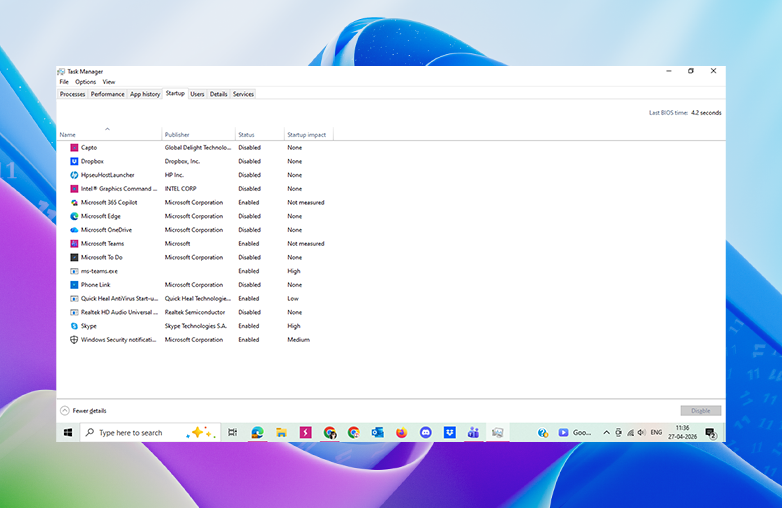
Task: Click 'Last BIOS time: 4.2 seconds' text
Action: pyautogui.click(x=685, y=113)
